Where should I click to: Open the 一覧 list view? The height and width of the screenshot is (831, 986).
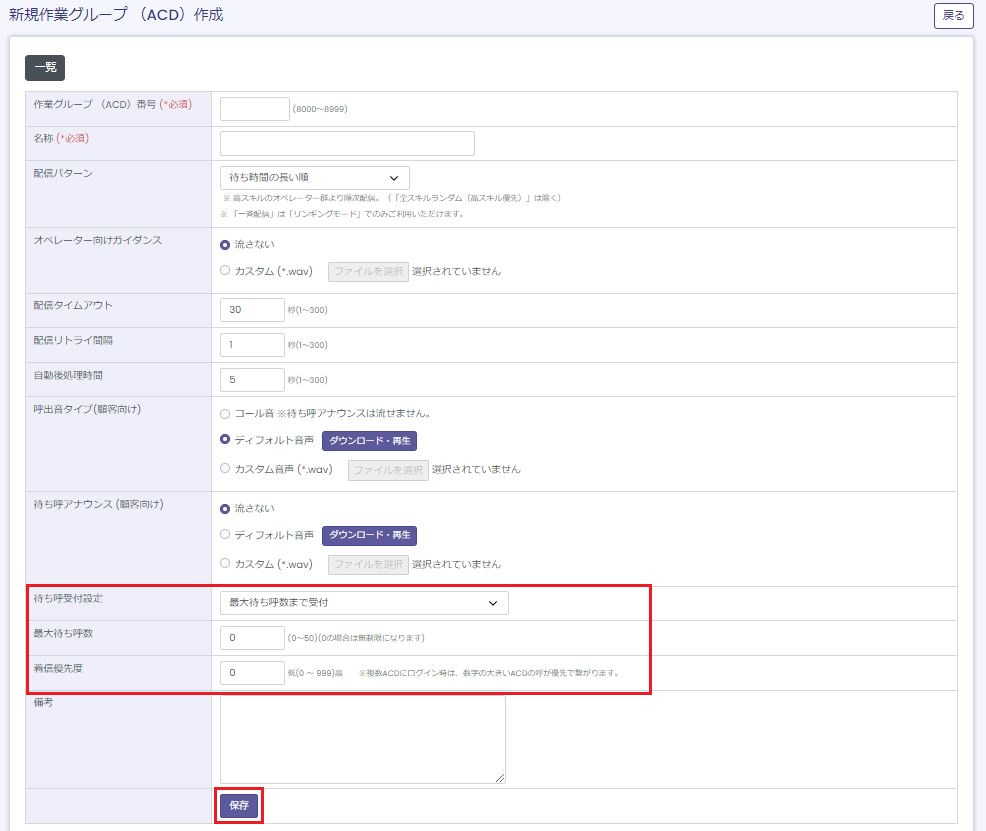pyautogui.click(x=45, y=68)
